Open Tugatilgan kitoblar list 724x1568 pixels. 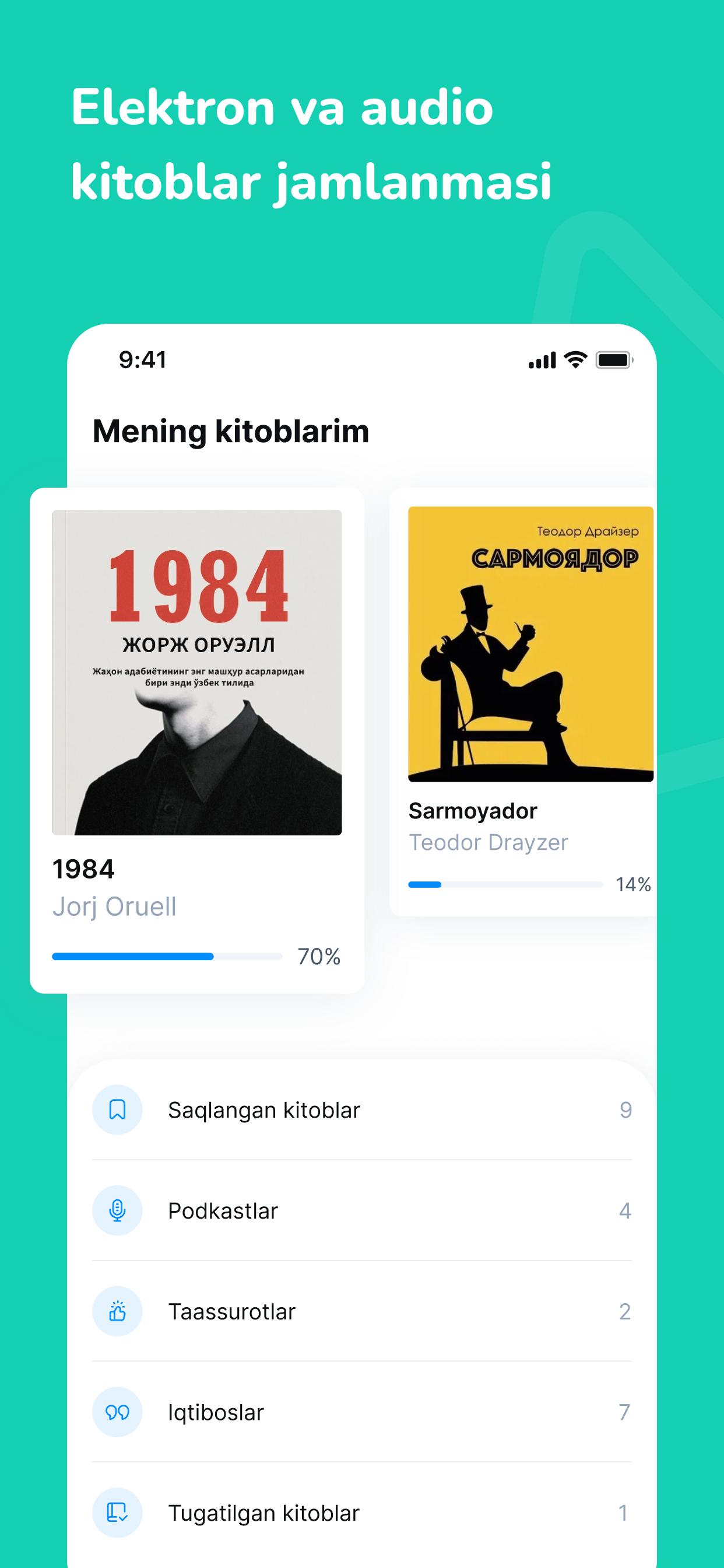pos(362,1513)
